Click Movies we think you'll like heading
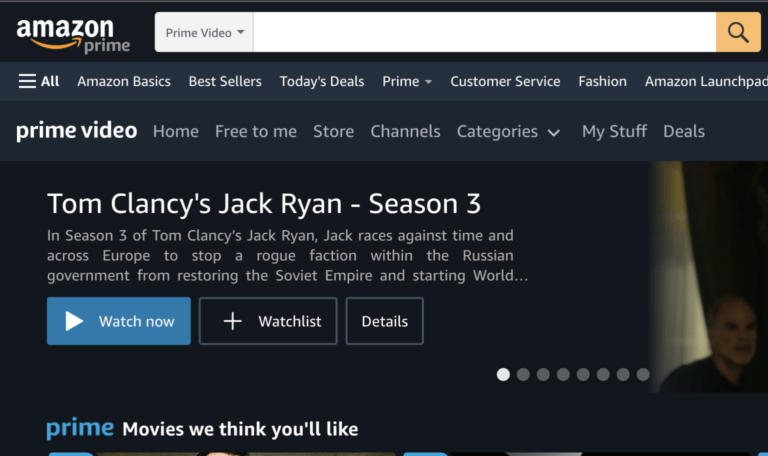Image resolution: width=768 pixels, height=456 pixels. [240, 429]
